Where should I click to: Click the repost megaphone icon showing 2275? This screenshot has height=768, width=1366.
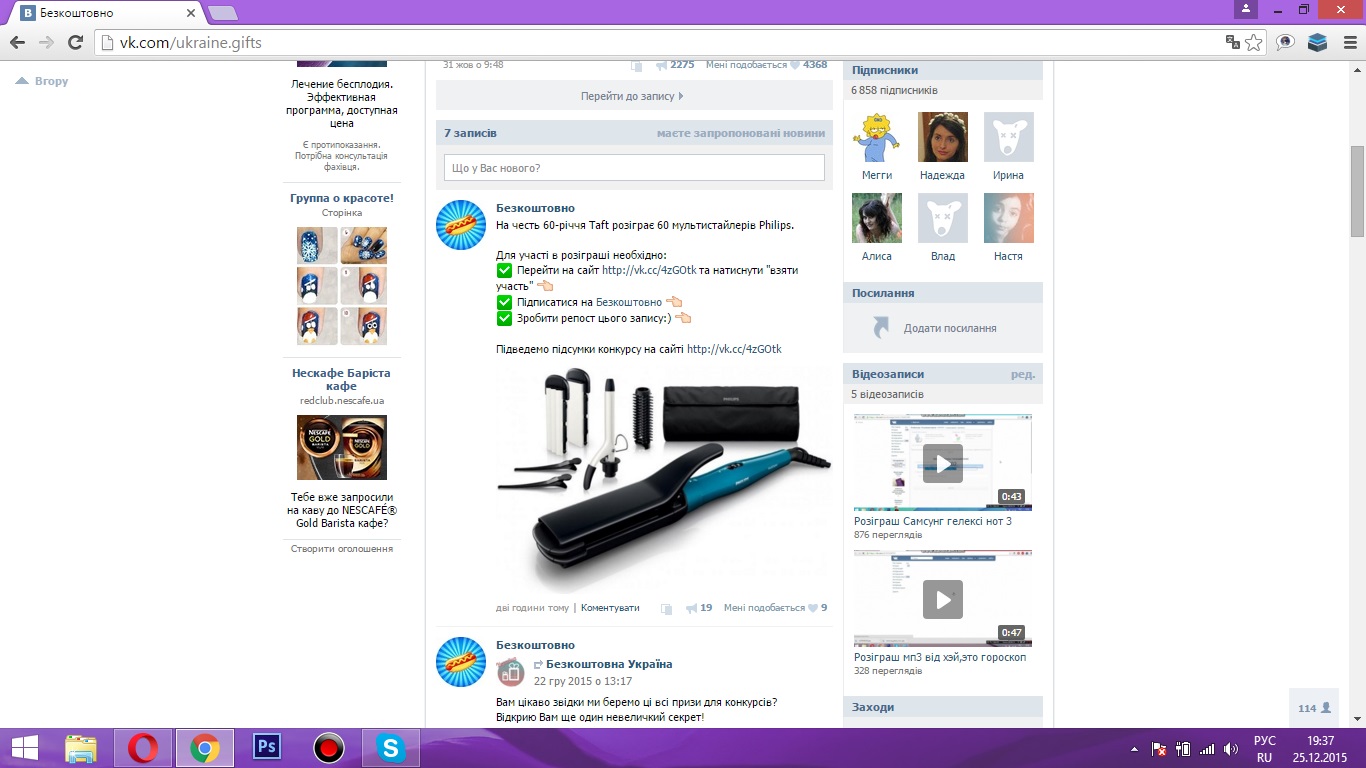point(661,65)
